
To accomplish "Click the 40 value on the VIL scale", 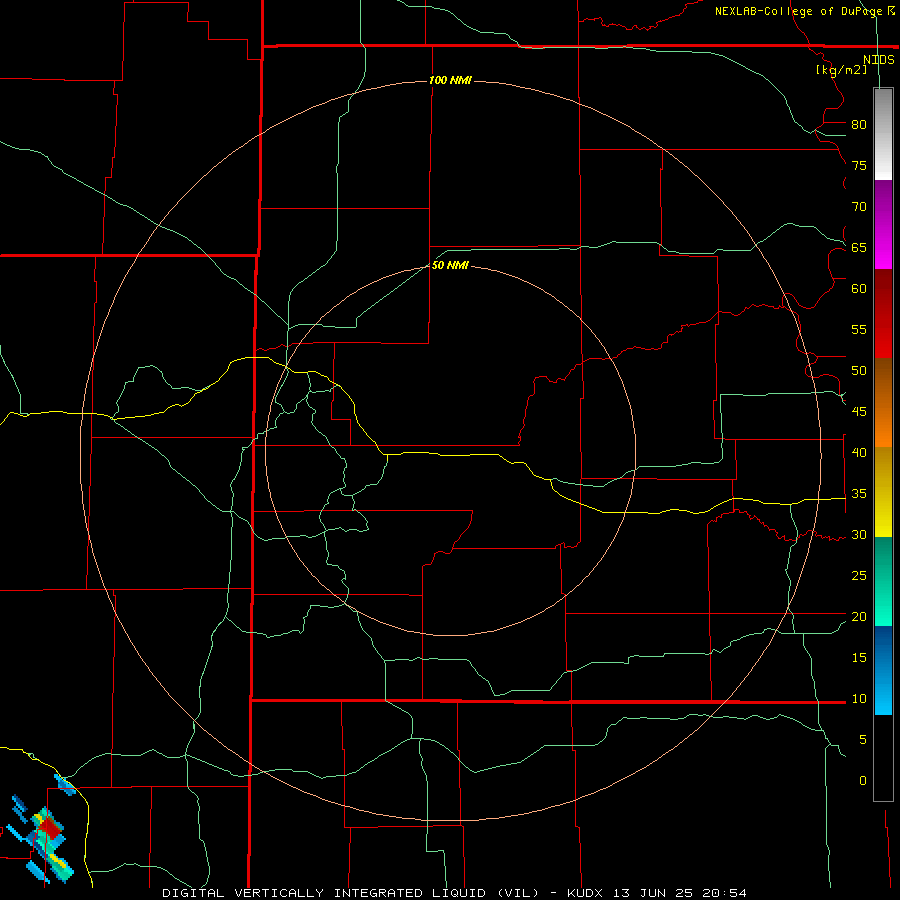I will click(859, 453).
